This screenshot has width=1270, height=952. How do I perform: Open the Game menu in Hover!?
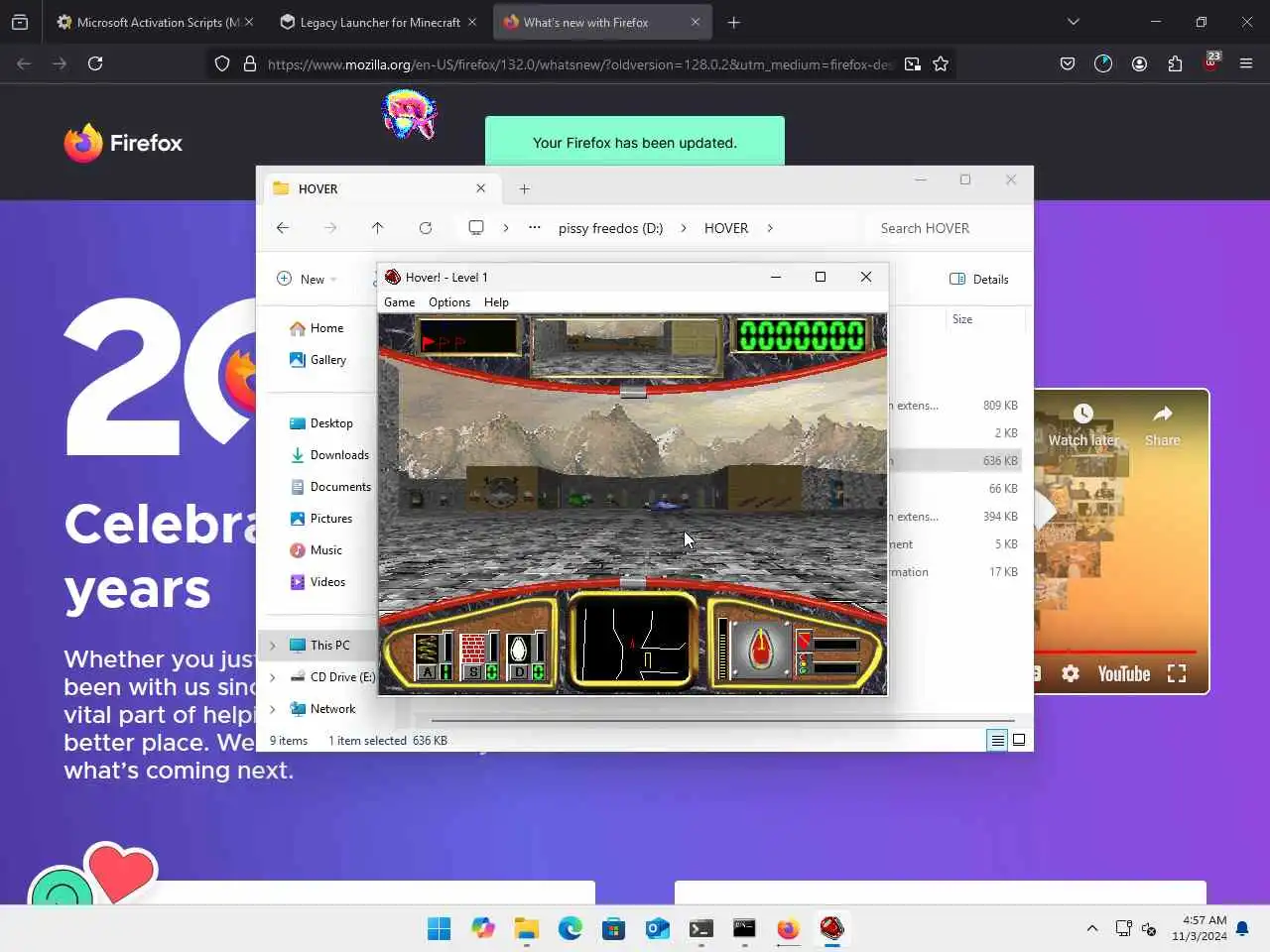[x=399, y=302]
